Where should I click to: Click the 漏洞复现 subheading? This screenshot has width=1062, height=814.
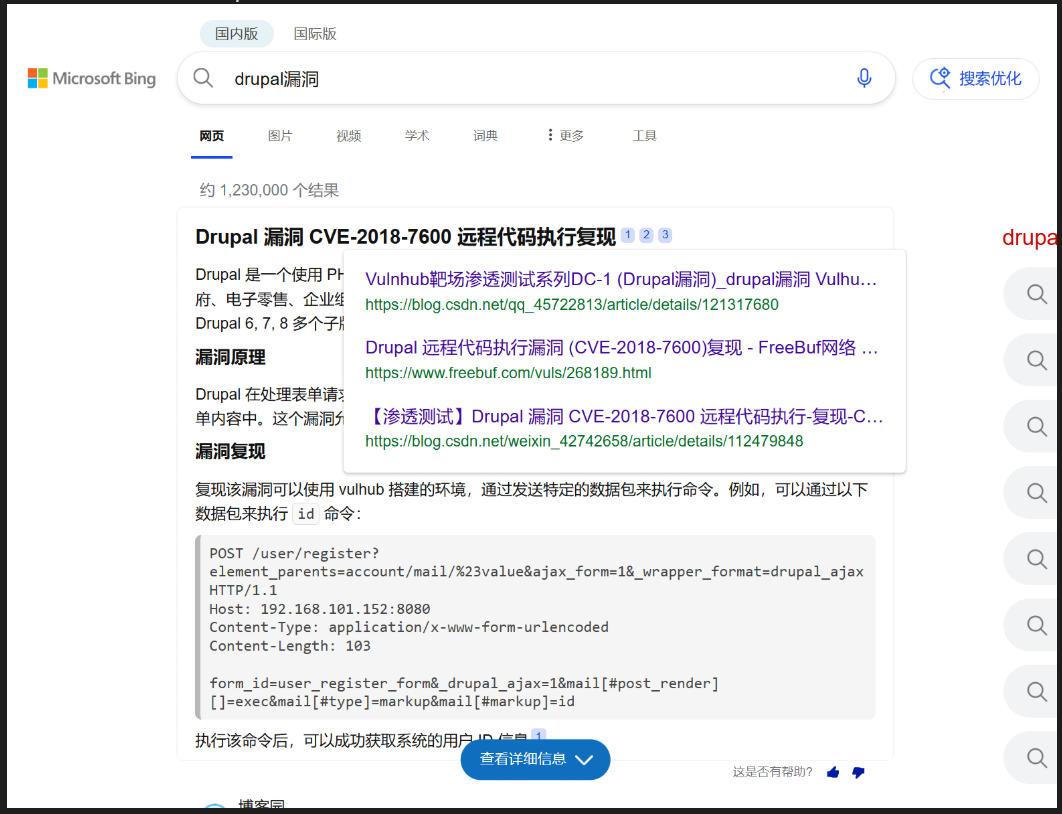(230, 451)
